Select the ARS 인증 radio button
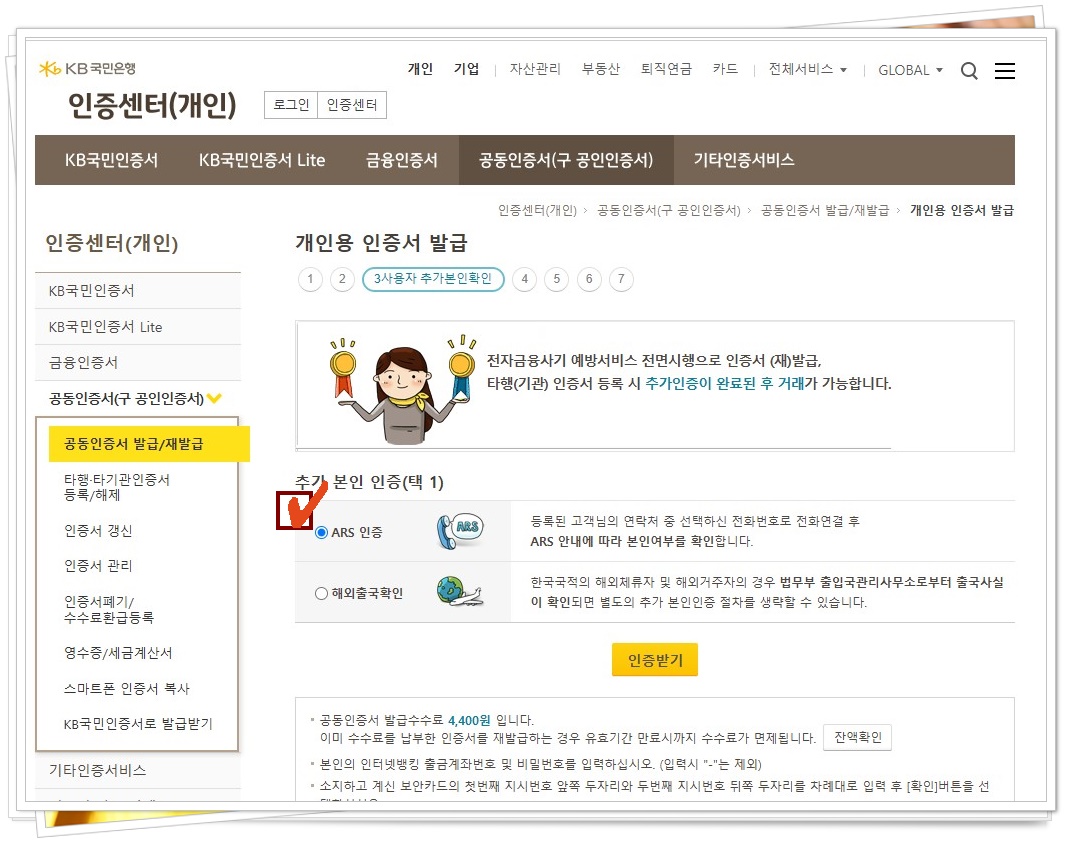The width and height of the screenshot is (1080, 843). [x=321, y=532]
